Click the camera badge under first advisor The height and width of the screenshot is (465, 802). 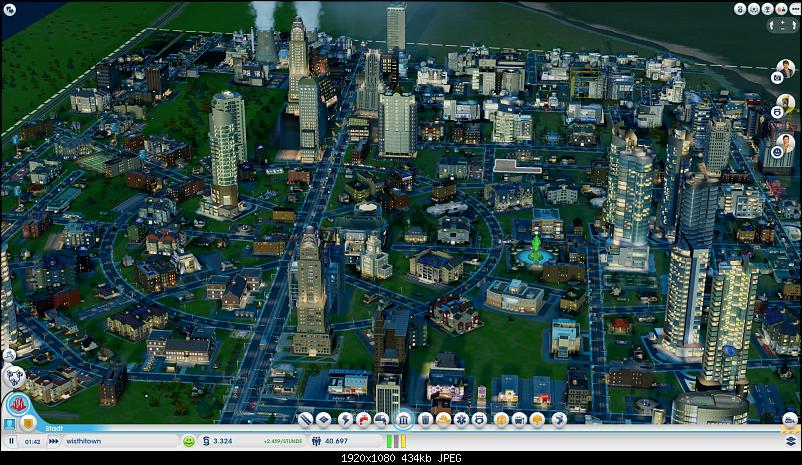click(x=777, y=78)
